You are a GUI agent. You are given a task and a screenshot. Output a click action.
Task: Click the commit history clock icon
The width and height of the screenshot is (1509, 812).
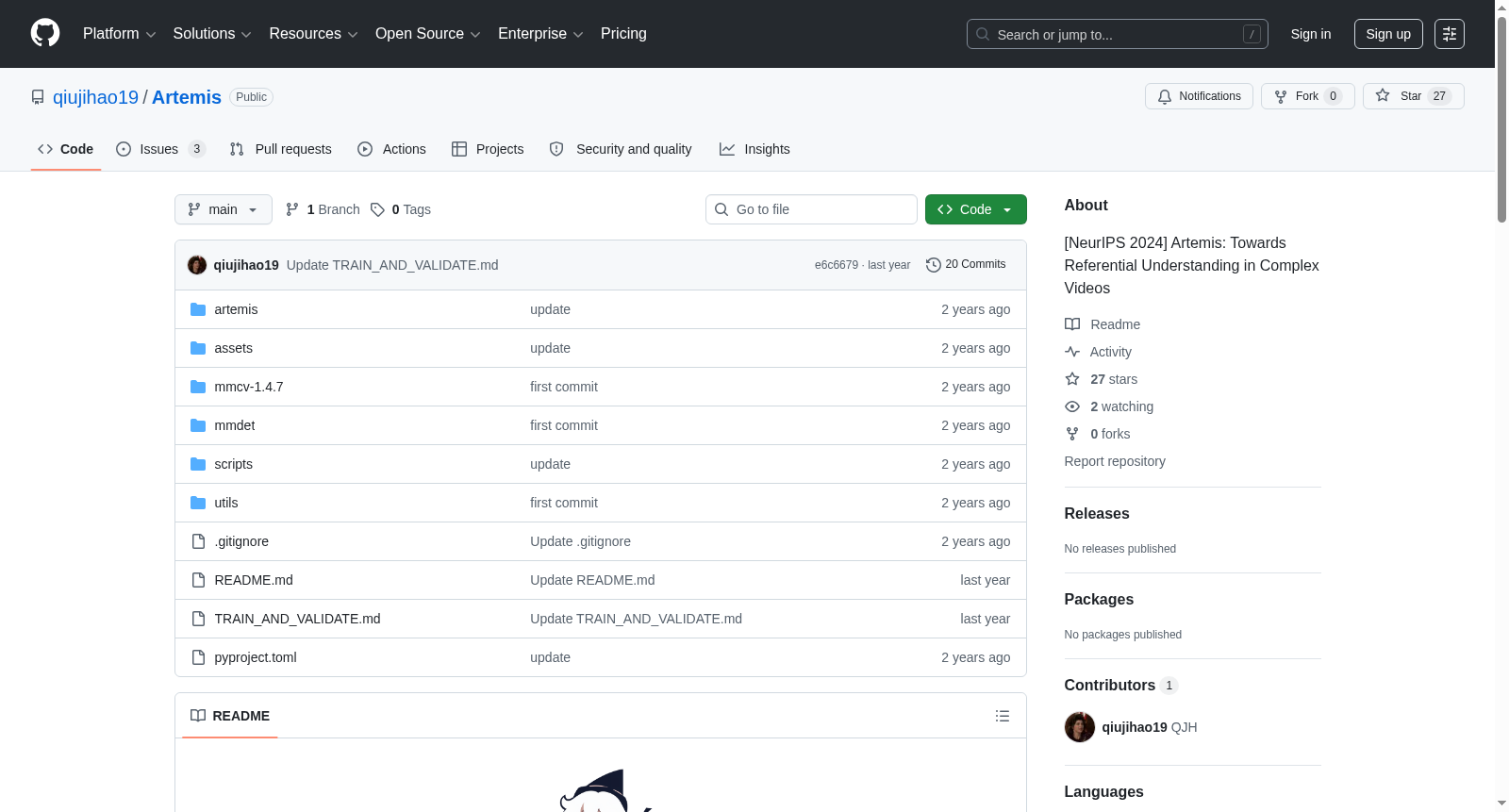point(934,265)
